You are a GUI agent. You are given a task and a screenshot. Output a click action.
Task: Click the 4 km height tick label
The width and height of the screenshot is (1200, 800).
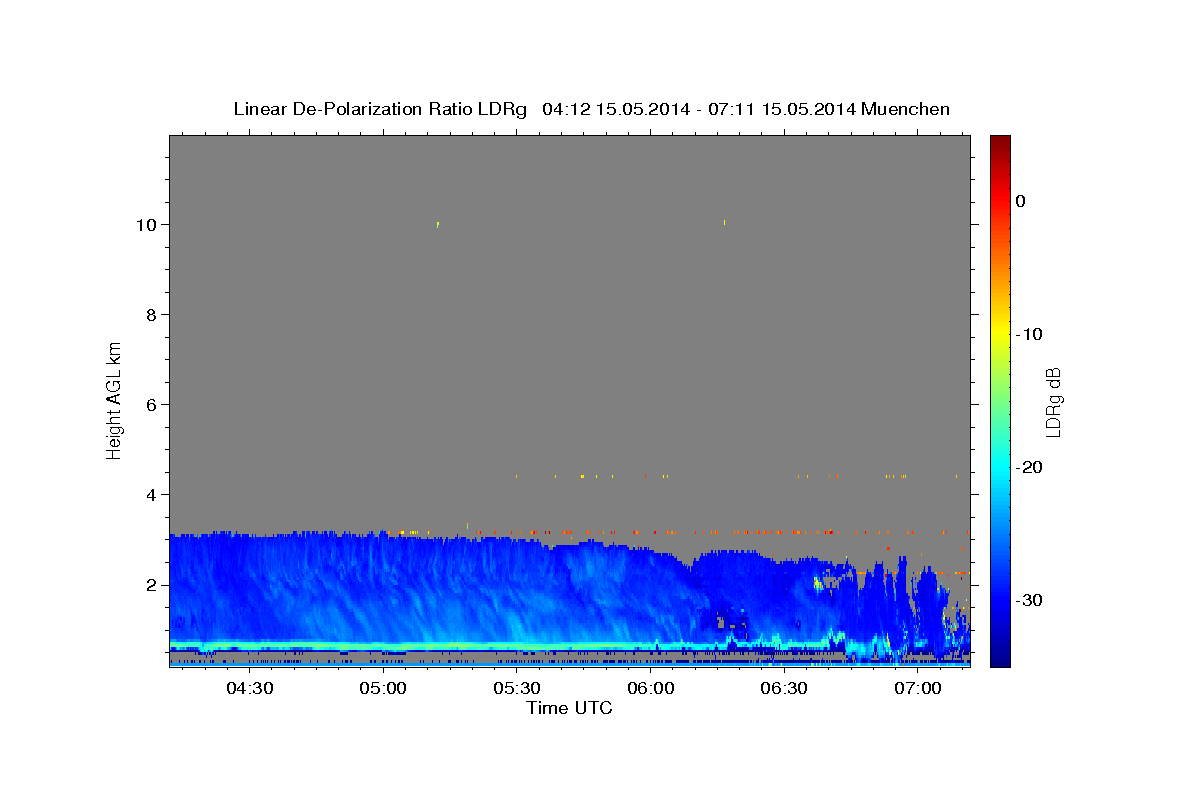tap(151, 495)
